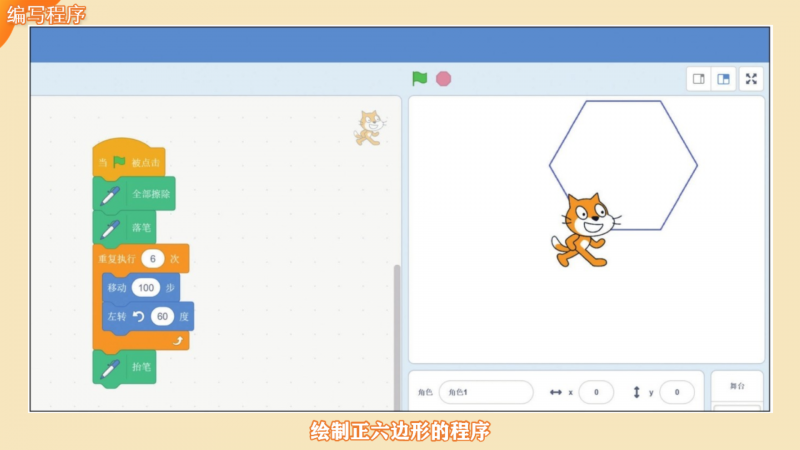The image size is (800, 450).
Task: Edit the move steps value 100
Action: pyautogui.click(x=146, y=288)
